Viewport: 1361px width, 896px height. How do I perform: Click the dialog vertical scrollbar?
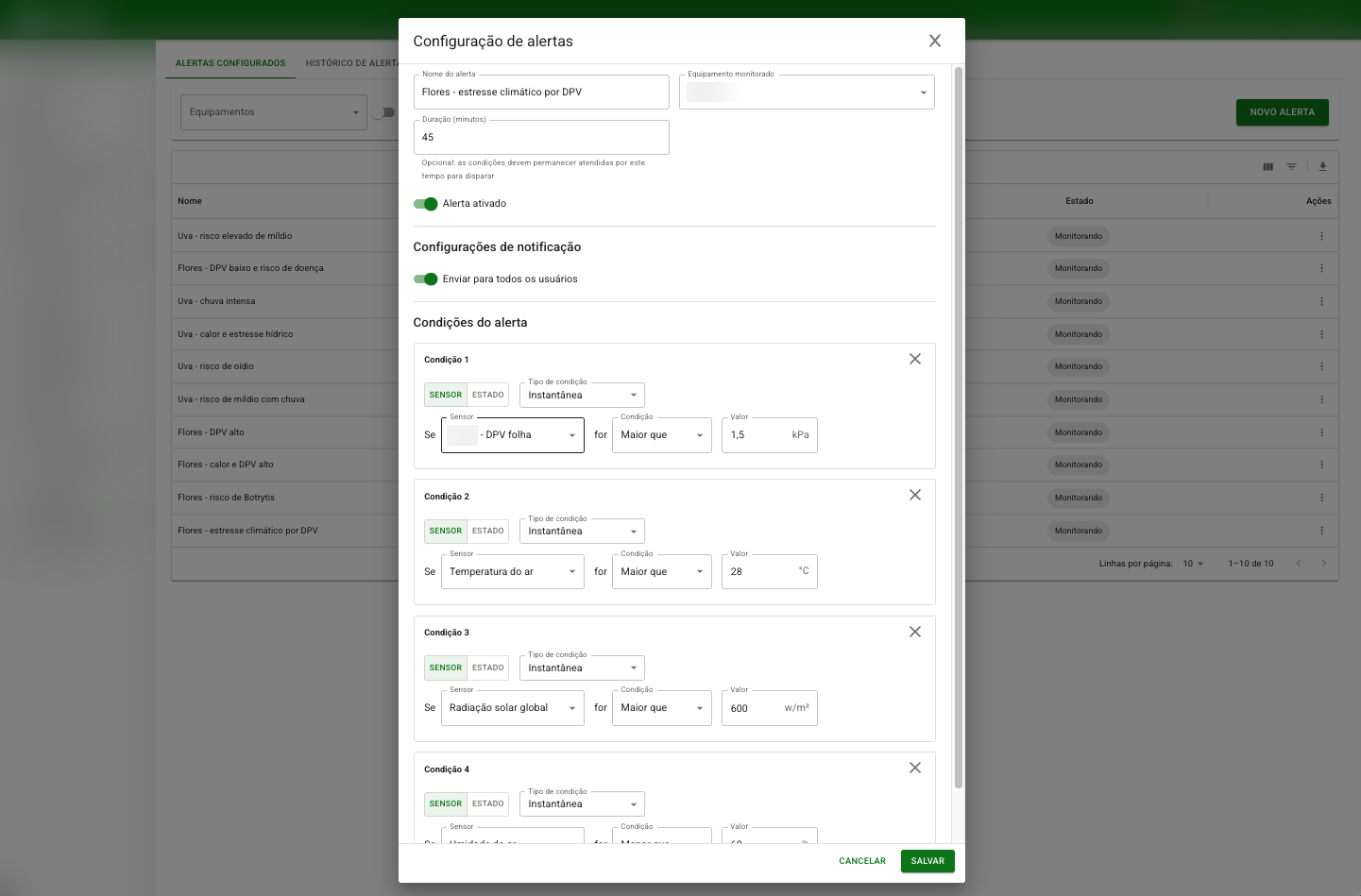pyautogui.click(x=959, y=427)
